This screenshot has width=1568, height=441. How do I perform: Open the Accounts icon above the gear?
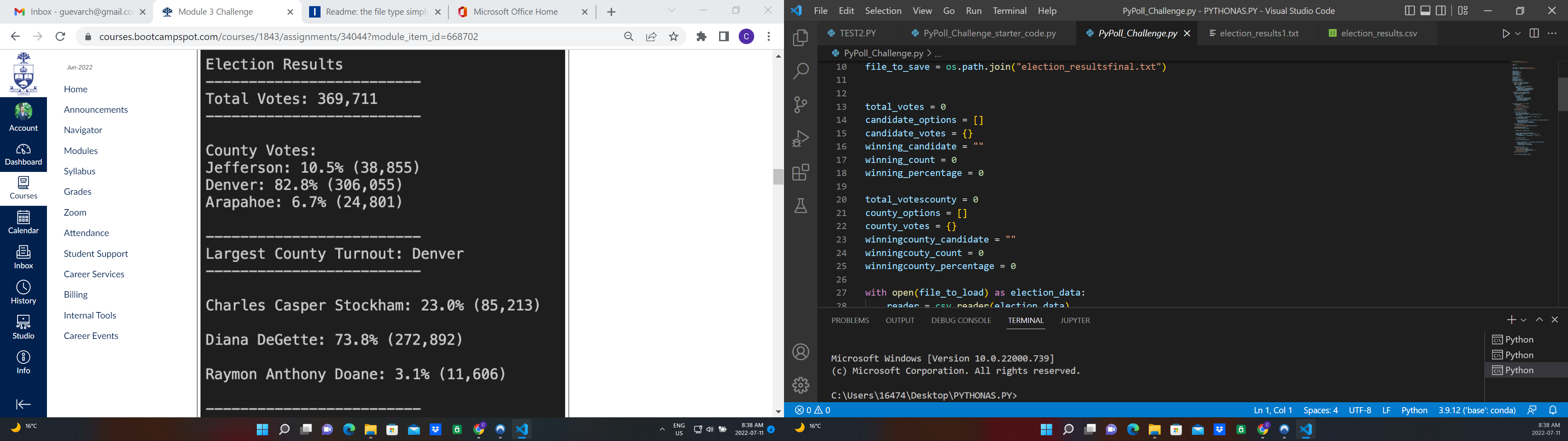click(800, 352)
